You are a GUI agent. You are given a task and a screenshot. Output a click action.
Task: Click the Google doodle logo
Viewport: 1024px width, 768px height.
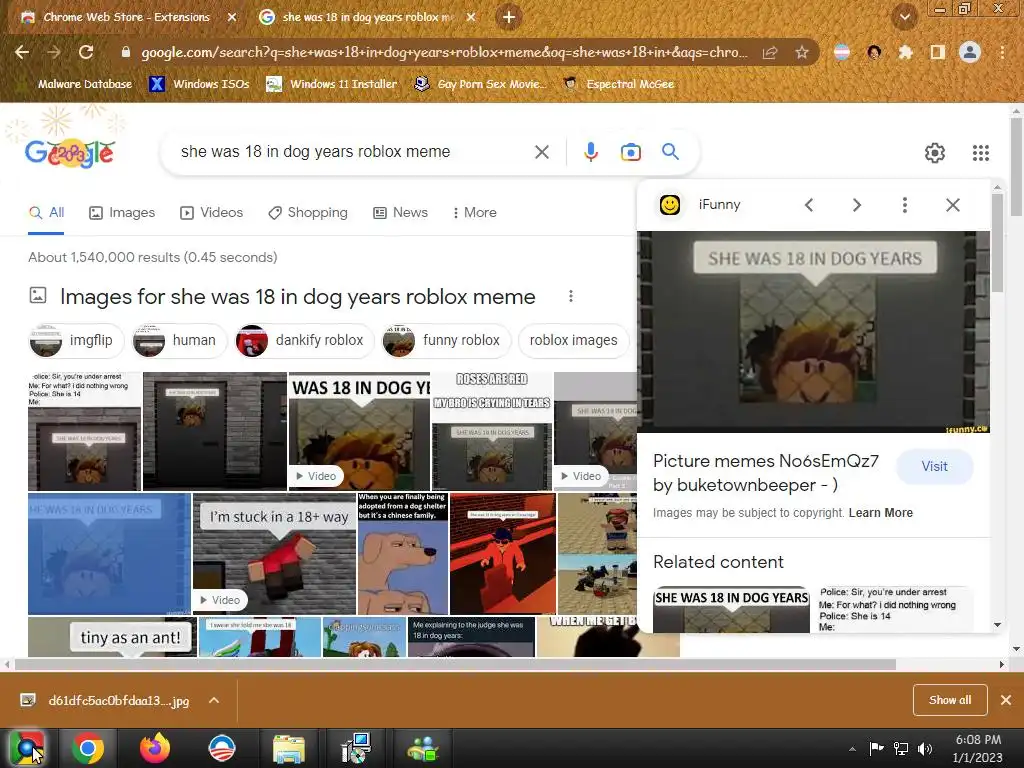tap(70, 153)
